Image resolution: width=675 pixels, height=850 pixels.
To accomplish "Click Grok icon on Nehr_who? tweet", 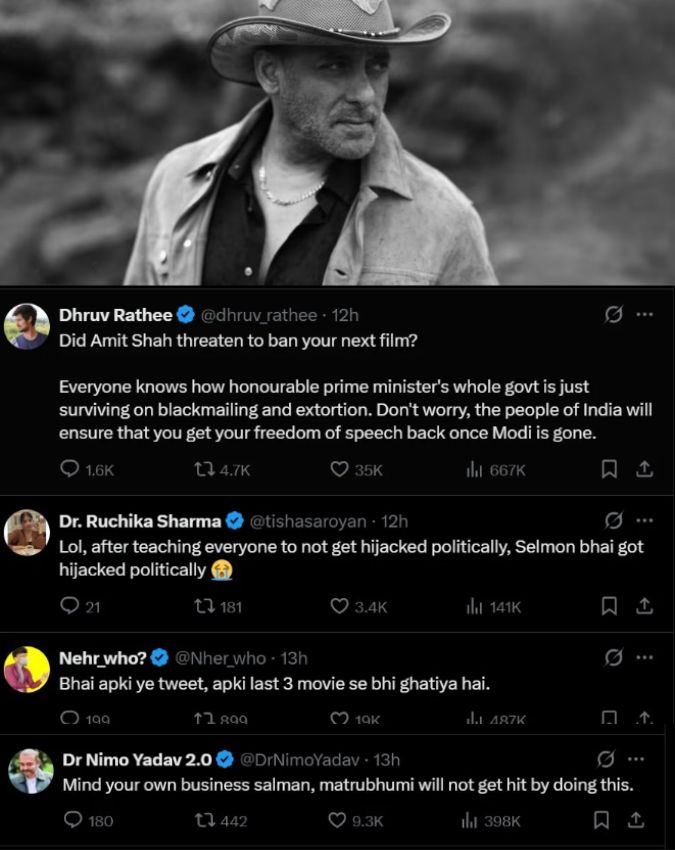I will click(613, 658).
